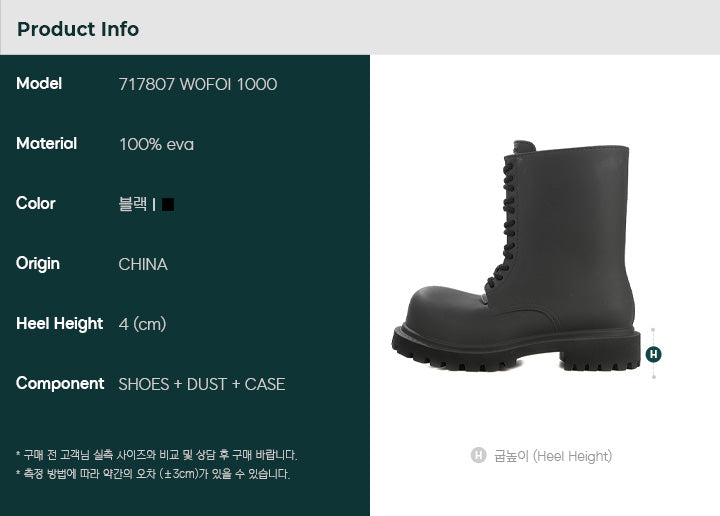Click the 굽높이 (Heel Height) legend text
Image resolution: width=720 pixels, height=516 pixels.
point(553,456)
